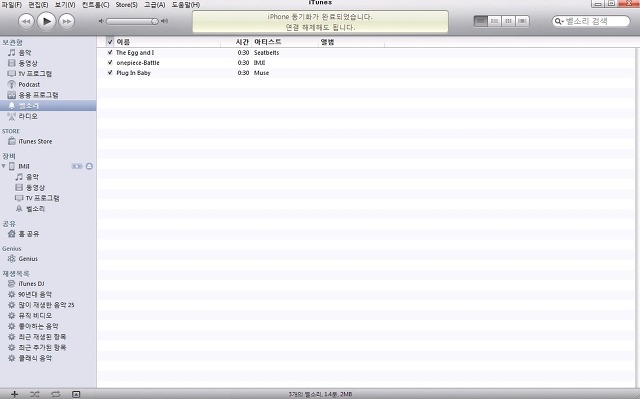Select The Egg and I track name

pyautogui.click(x=135, y=53)
